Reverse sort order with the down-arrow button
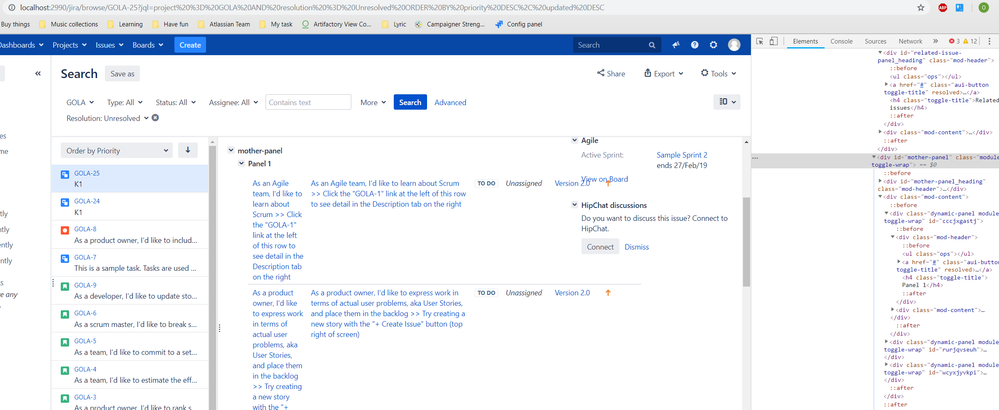The image size is (999, 410). click(x=187, y=150)
